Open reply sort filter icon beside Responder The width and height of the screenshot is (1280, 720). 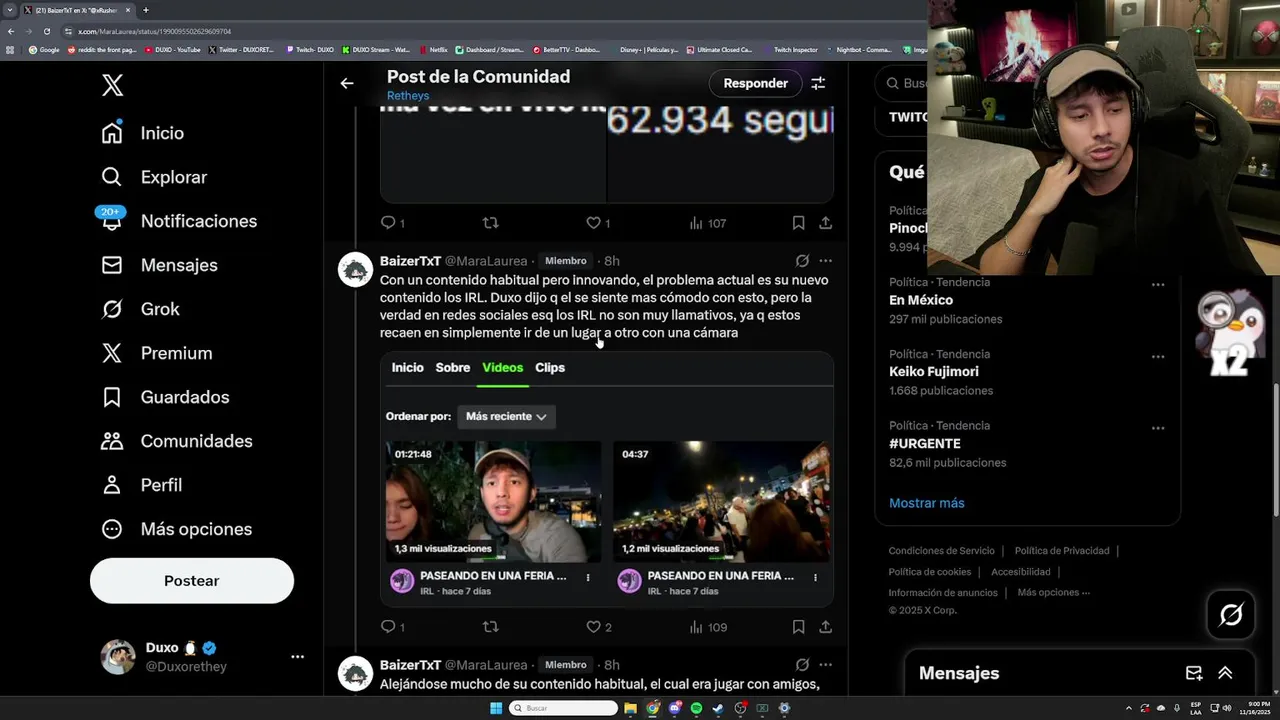coord(818,84)
